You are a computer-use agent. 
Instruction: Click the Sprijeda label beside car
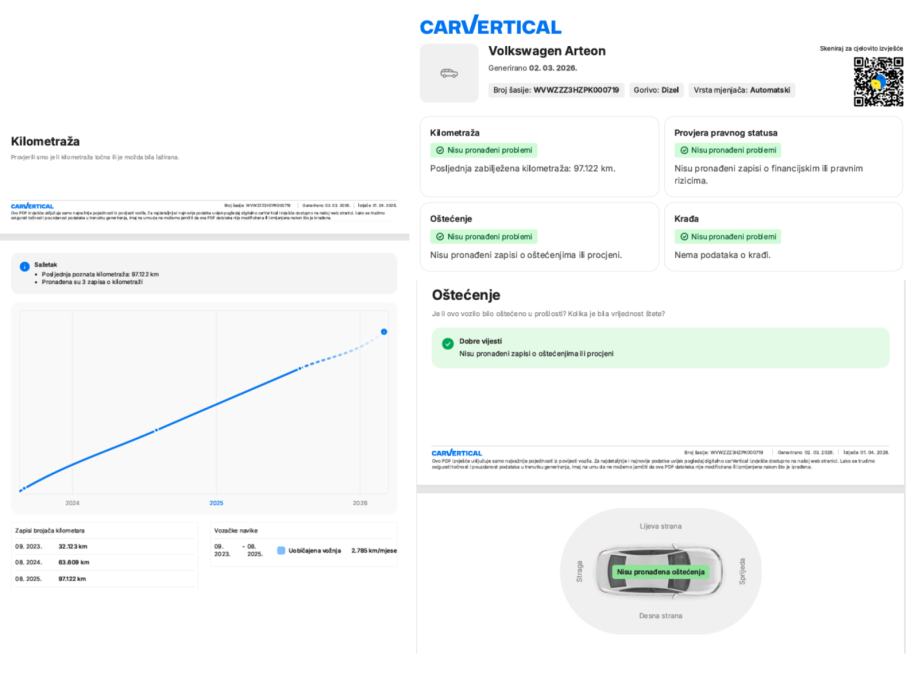click(741, 571)
